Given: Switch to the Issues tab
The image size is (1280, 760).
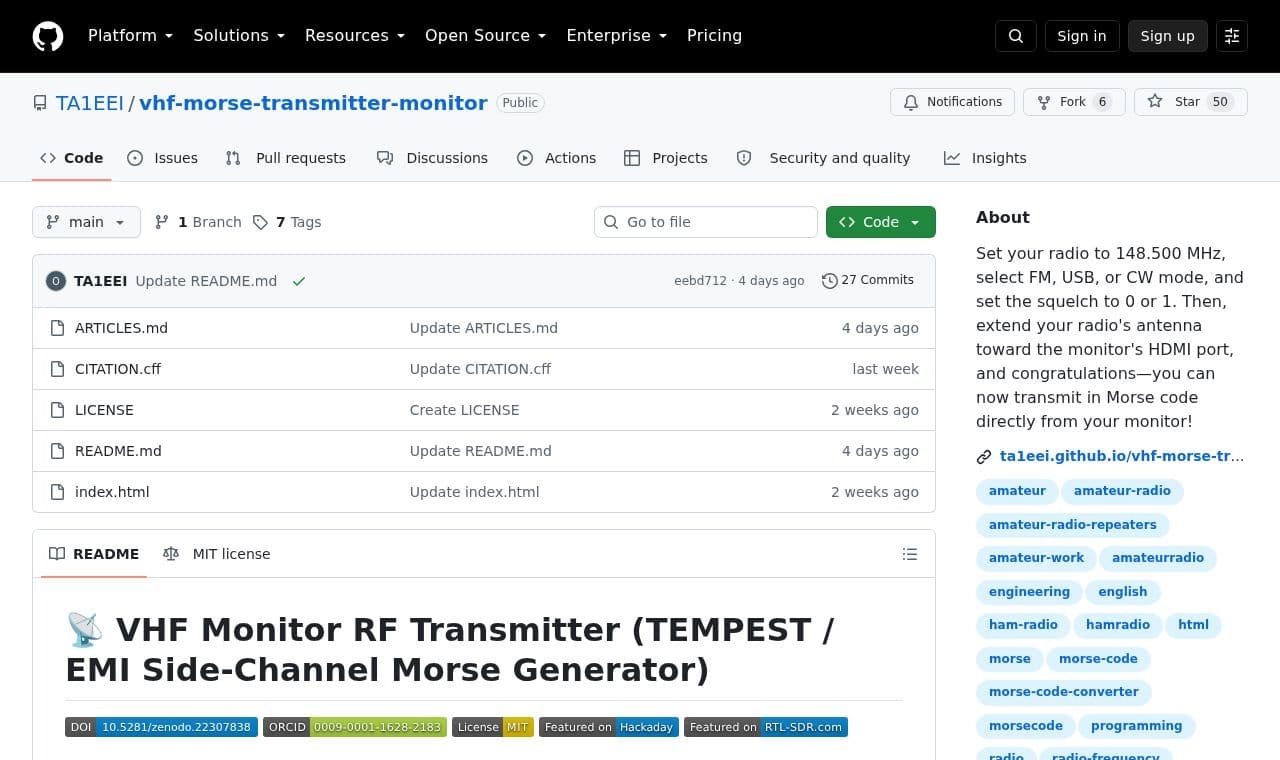Looking at the screenshot, I should (163, 158).
